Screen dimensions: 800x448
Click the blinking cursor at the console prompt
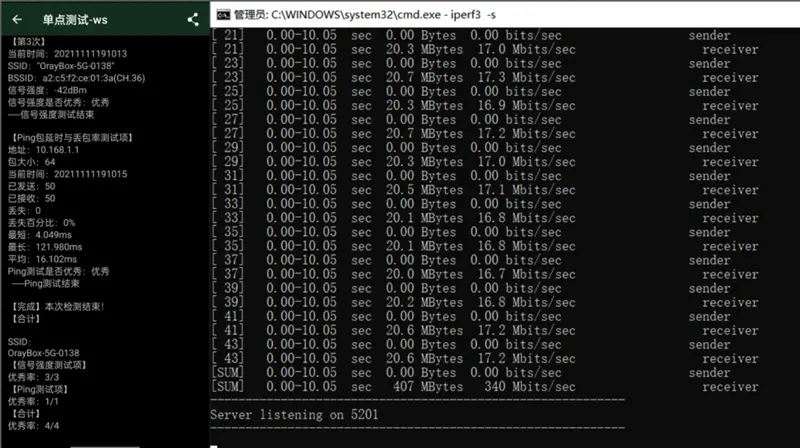[x=214, y=446]
